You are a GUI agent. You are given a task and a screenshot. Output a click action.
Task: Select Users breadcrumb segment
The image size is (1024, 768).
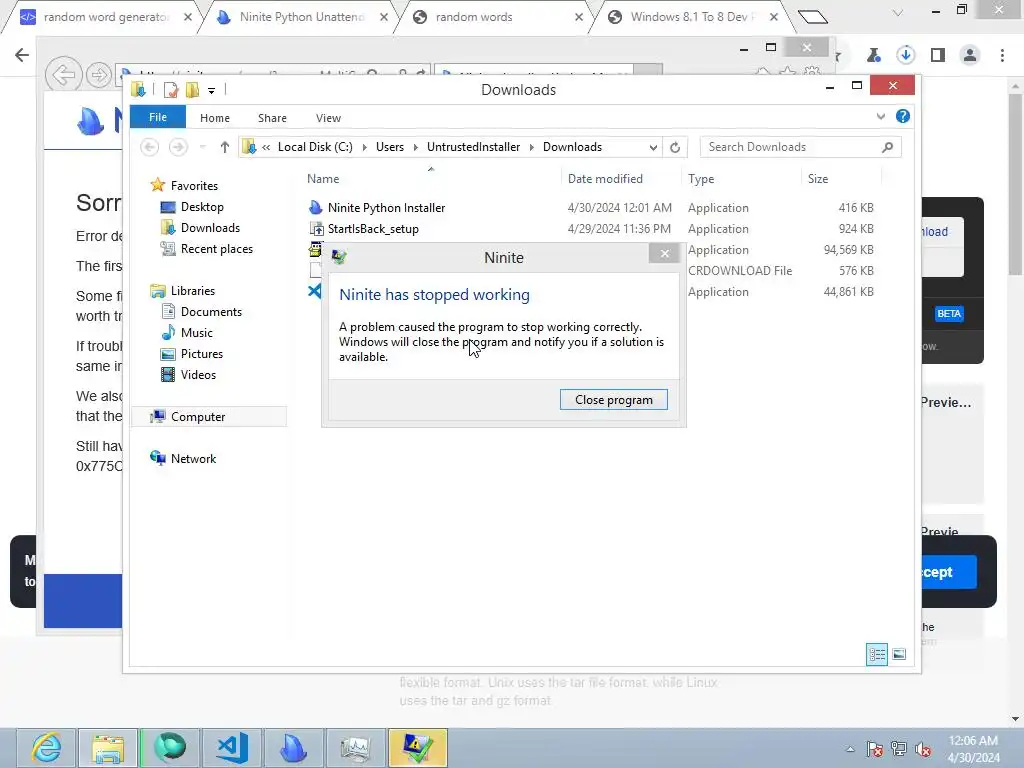(390, 147)
